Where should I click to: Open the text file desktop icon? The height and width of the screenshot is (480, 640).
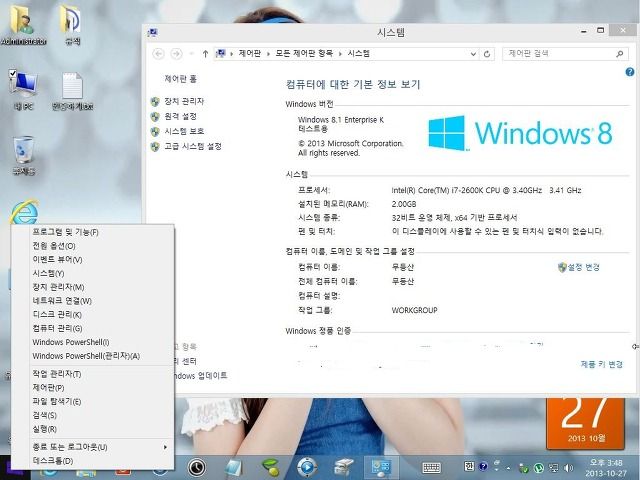point(72,91)
